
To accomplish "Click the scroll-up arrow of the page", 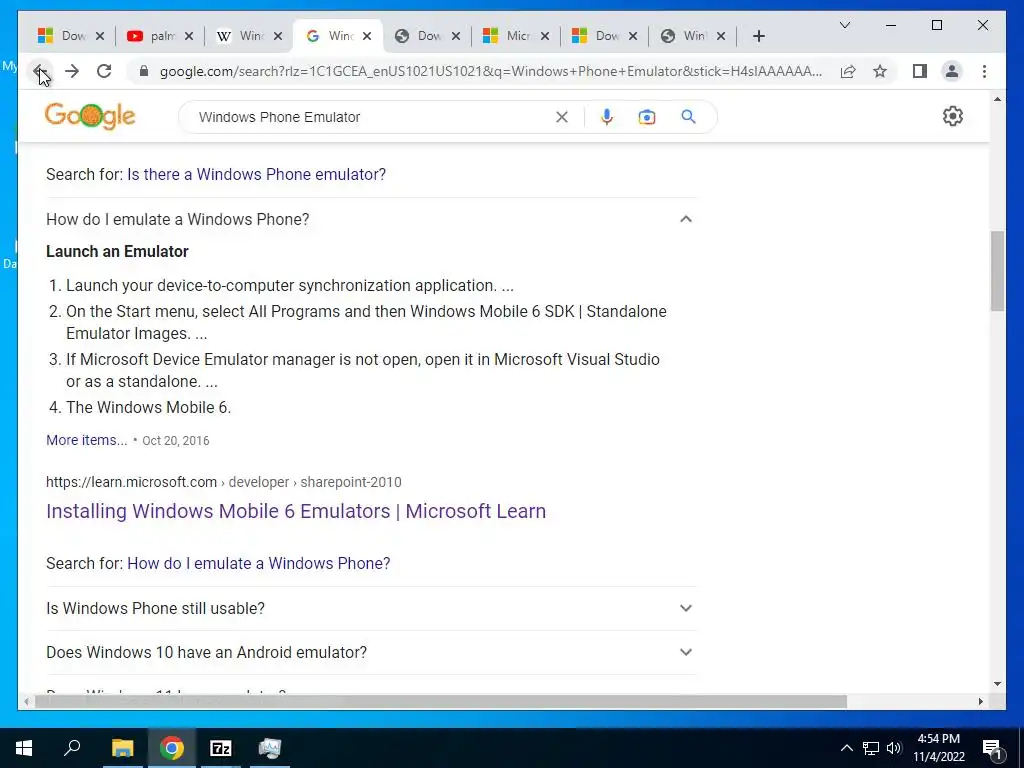I will point(997,99).
